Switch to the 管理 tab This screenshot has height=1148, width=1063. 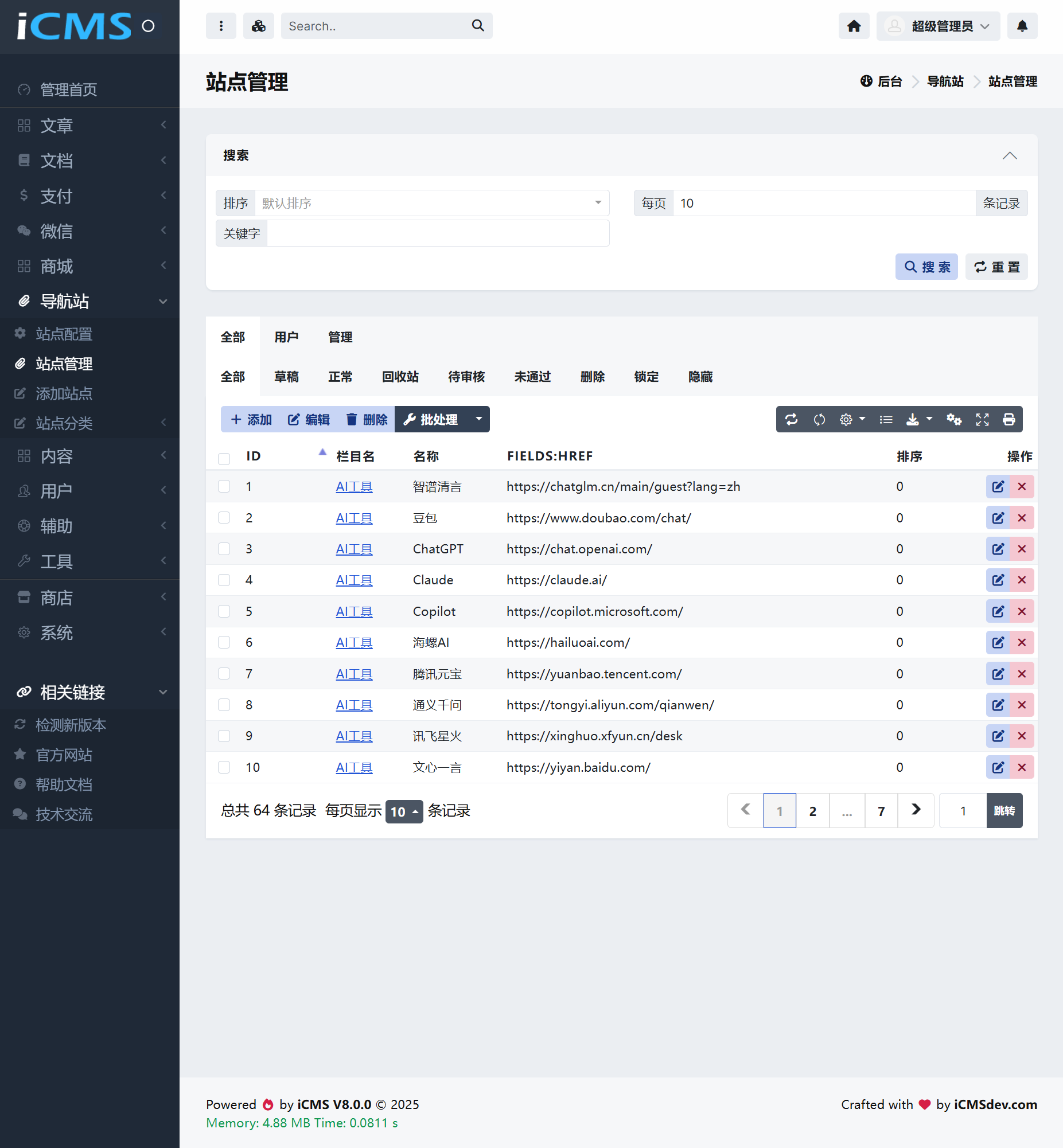coord(340,337)
